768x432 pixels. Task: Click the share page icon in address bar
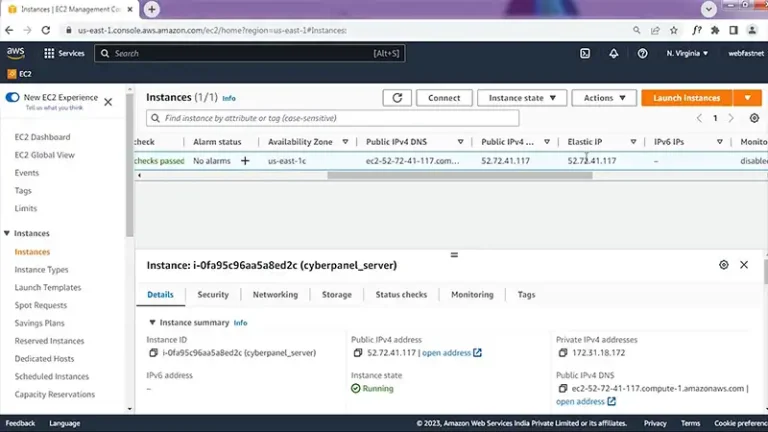coord(655,30)
